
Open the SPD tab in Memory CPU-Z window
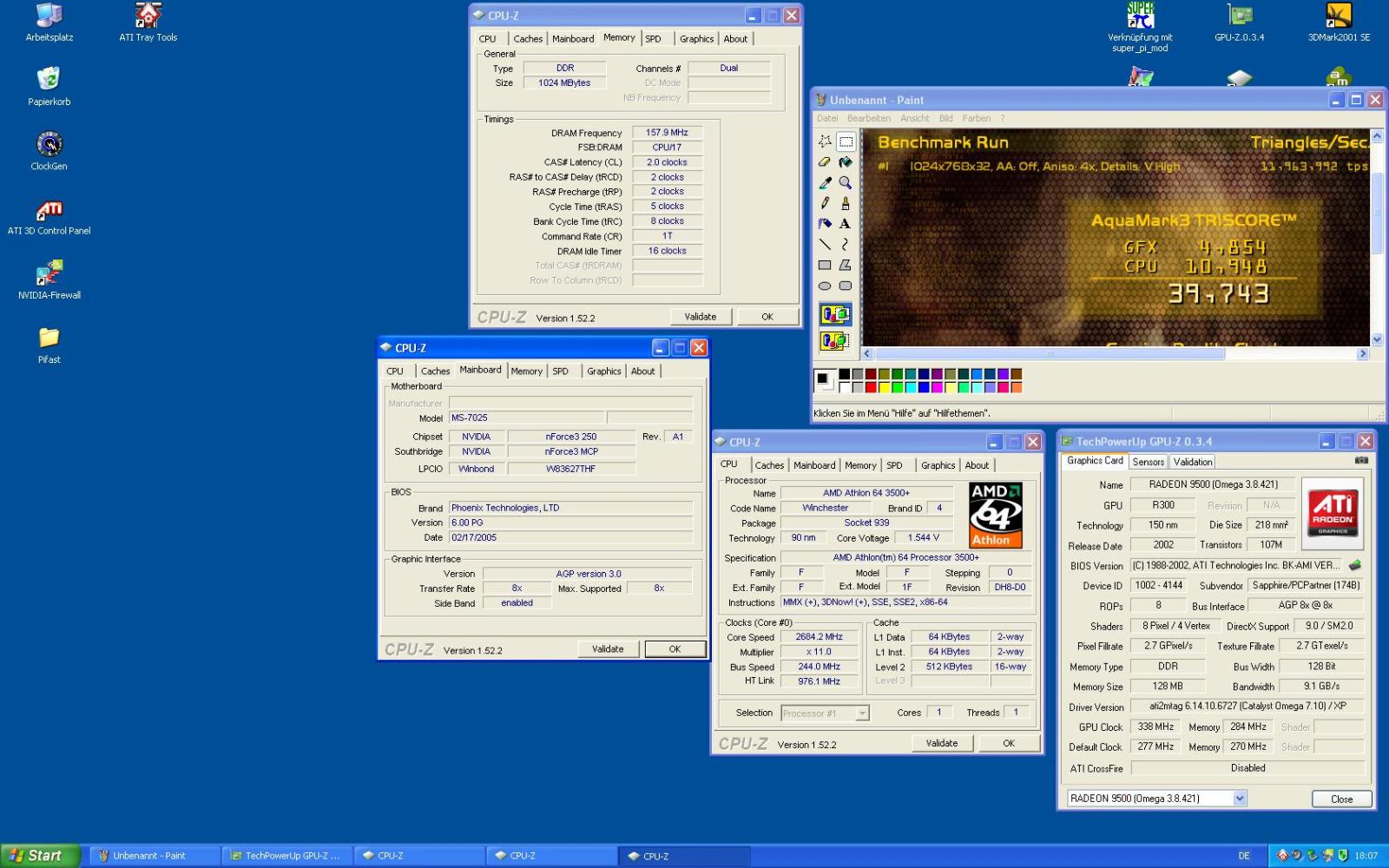[x=653, y=39]
